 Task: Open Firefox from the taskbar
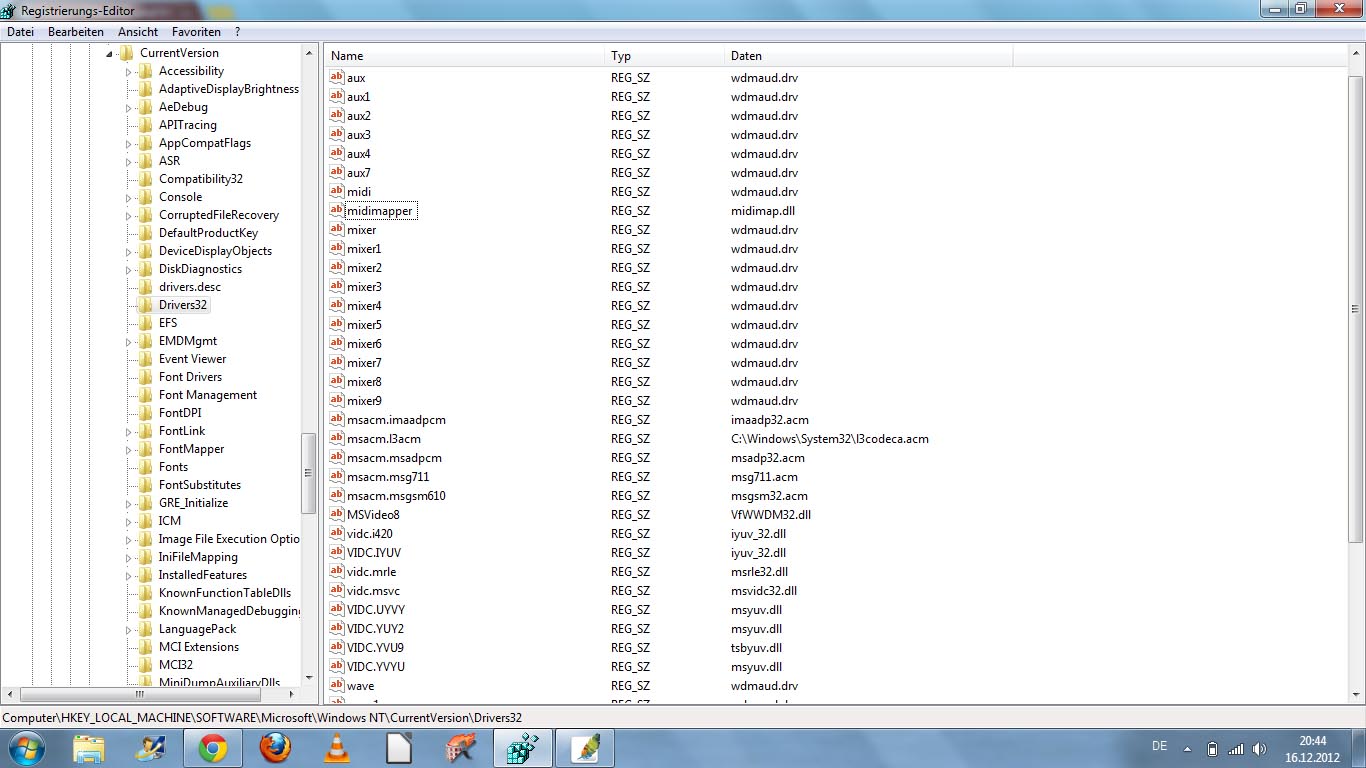[x=274, y=748]
